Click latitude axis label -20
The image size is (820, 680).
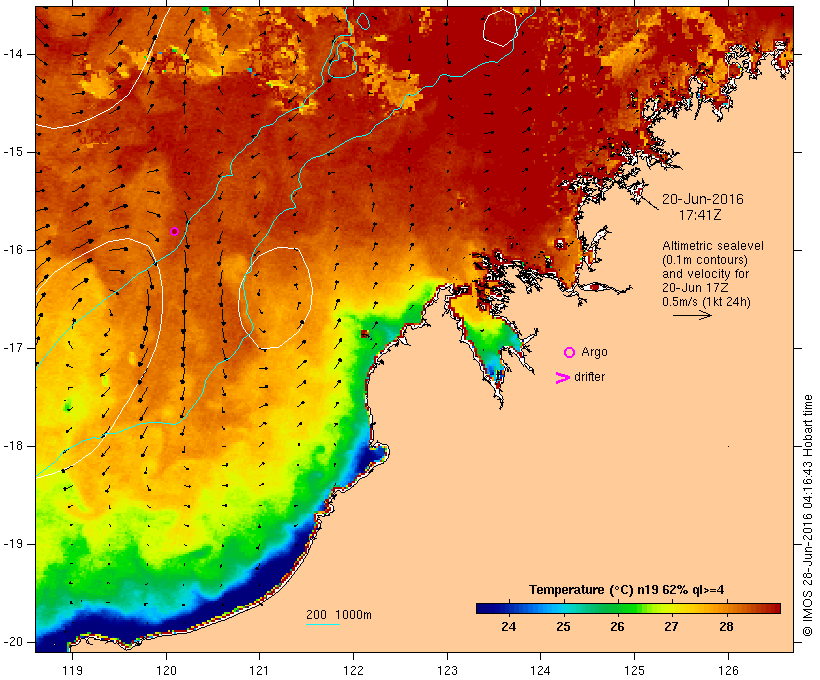click(13, 642)
